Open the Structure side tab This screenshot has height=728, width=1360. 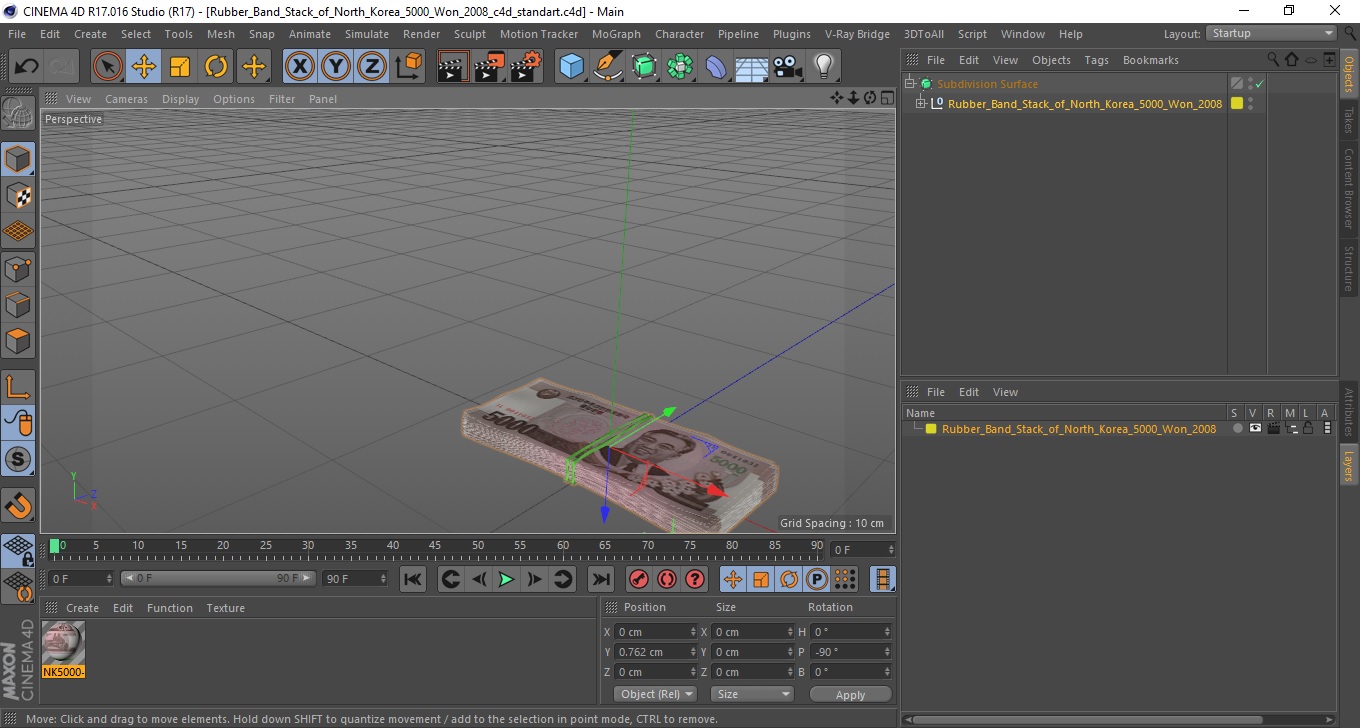coord(1349,268)
